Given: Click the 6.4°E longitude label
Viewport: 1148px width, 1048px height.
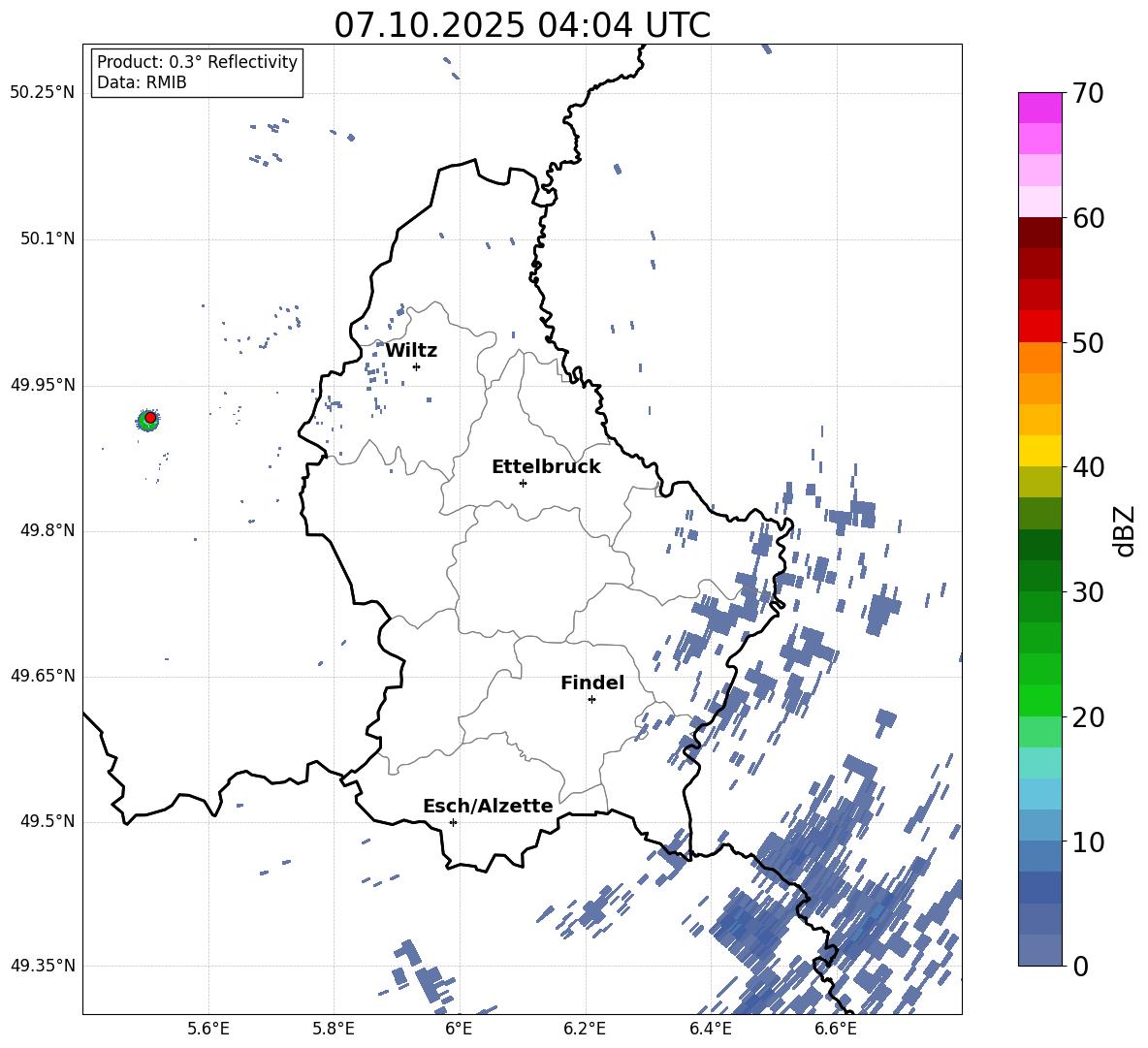Looking at the screenshot, I should [710, 1030].
